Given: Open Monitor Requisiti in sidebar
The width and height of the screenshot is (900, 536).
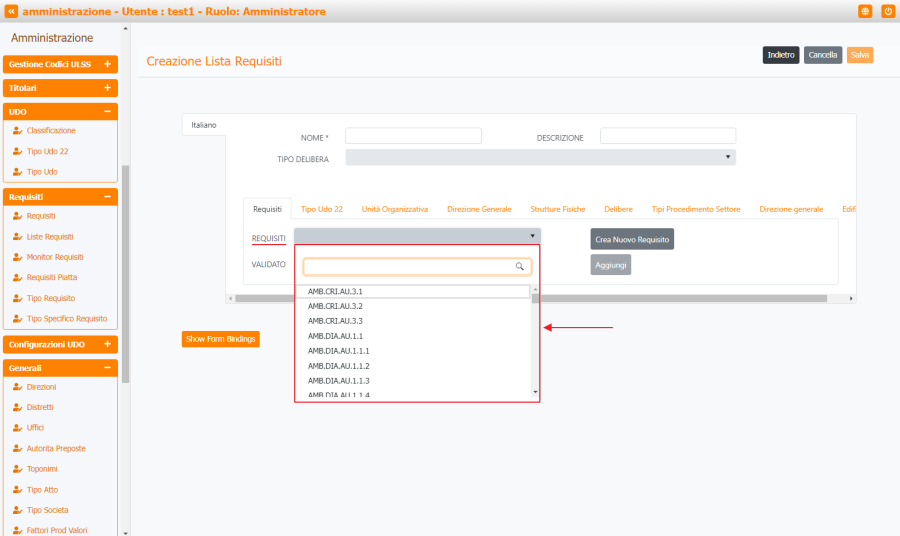Looking at the screenshot, I should click(x=55, y=257).
